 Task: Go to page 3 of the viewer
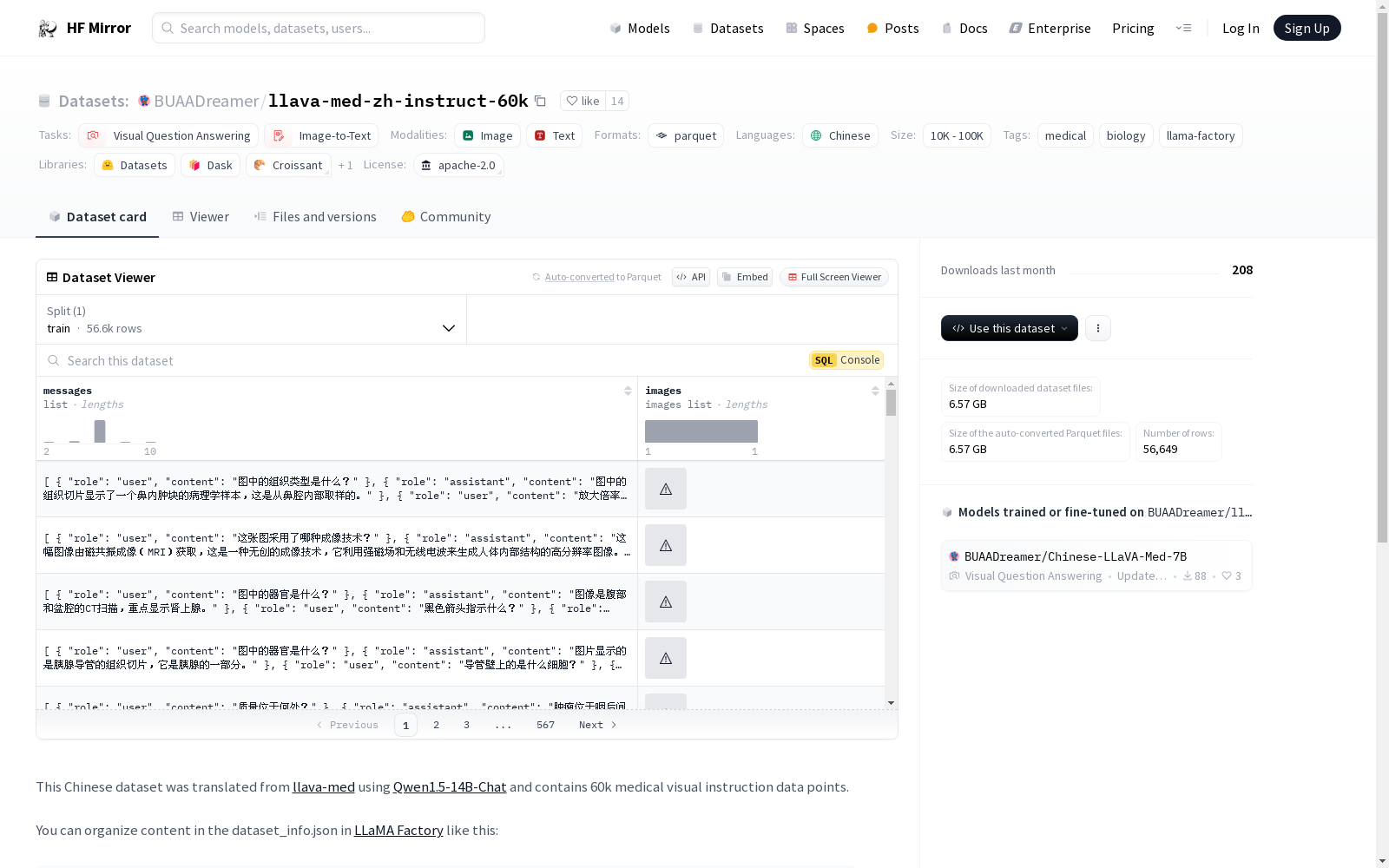(x=466, y=725)
